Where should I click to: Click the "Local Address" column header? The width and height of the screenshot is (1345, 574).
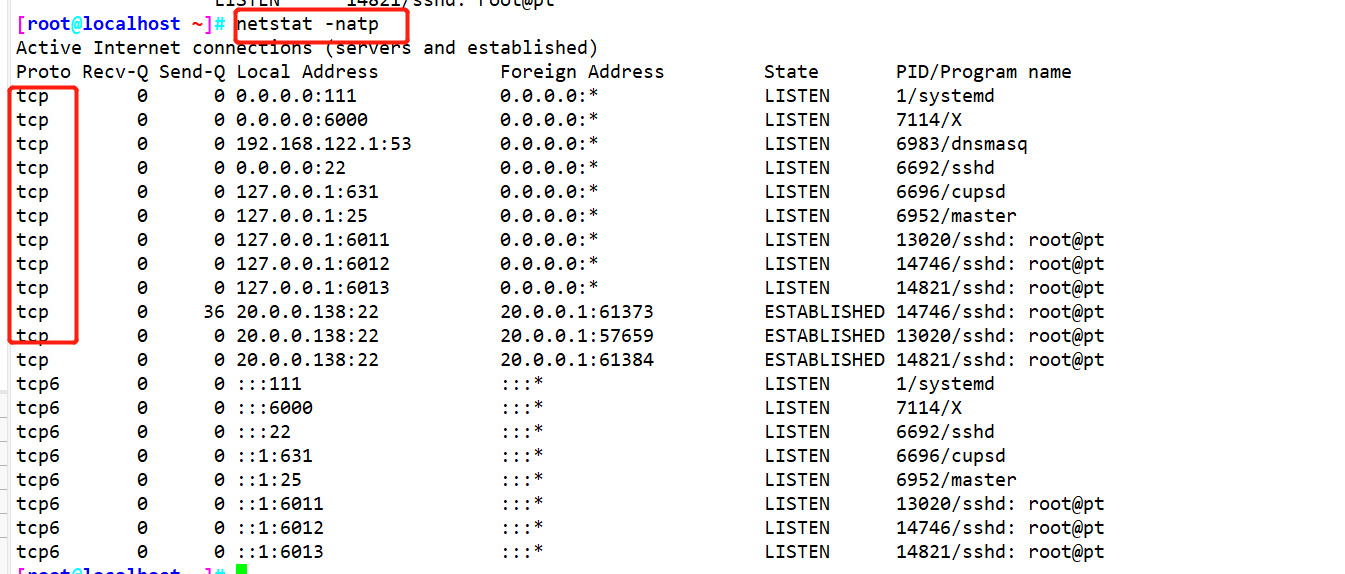pyautogui.click(x=307, y=72)
